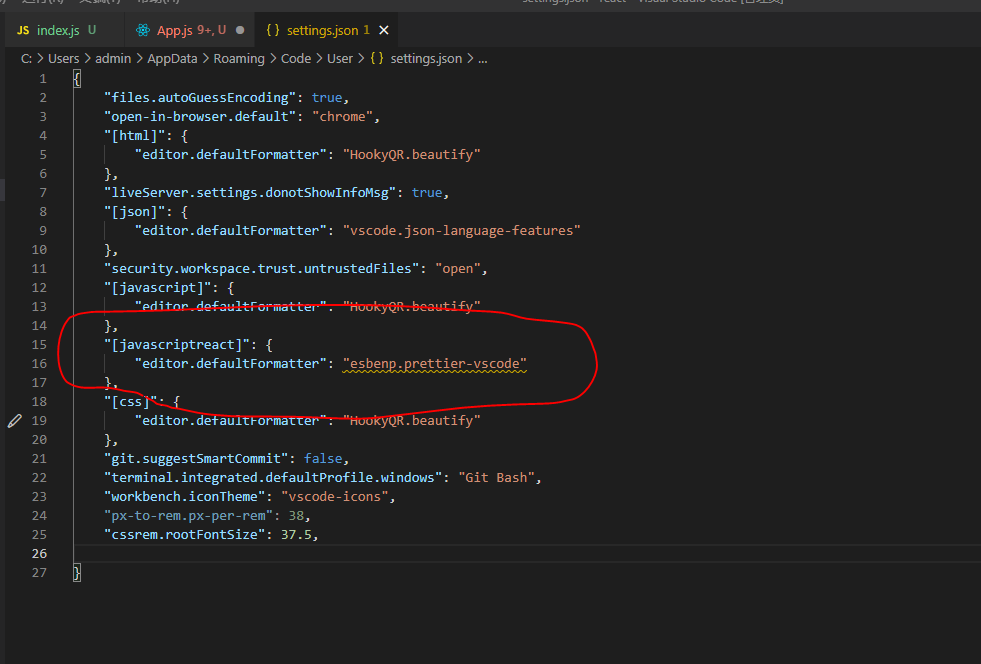Open the settings.json breadcrumb segment
The width and height of the screenshot is (981, 664).
(426, 58)
